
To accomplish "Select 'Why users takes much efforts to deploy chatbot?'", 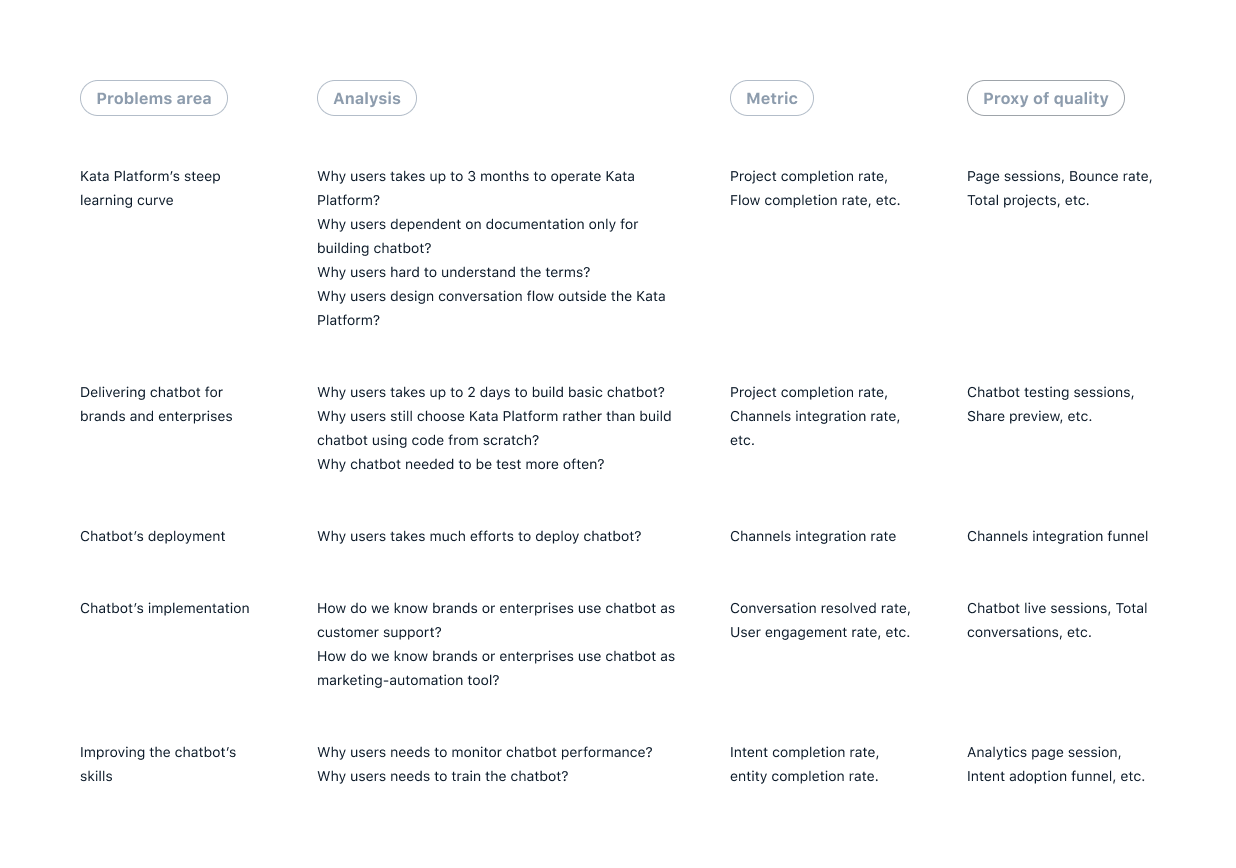I will [479, 536].
